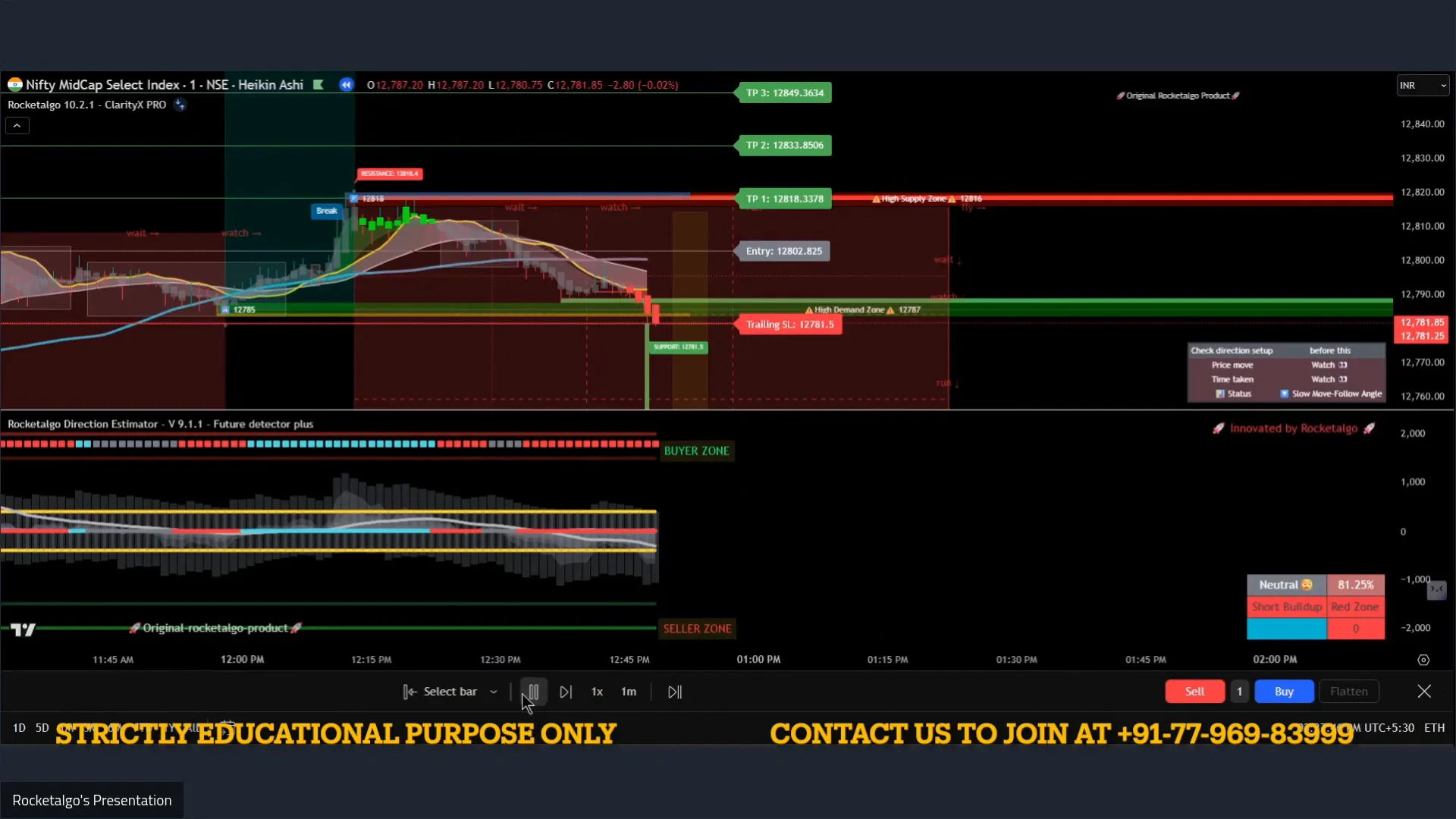Click the red cell showing 0

pyautogui.click(x=1355, y=629)
